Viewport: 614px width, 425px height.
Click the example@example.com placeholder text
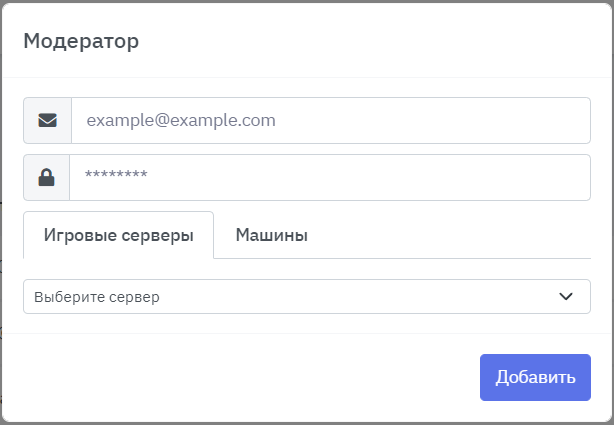[181, 120]
